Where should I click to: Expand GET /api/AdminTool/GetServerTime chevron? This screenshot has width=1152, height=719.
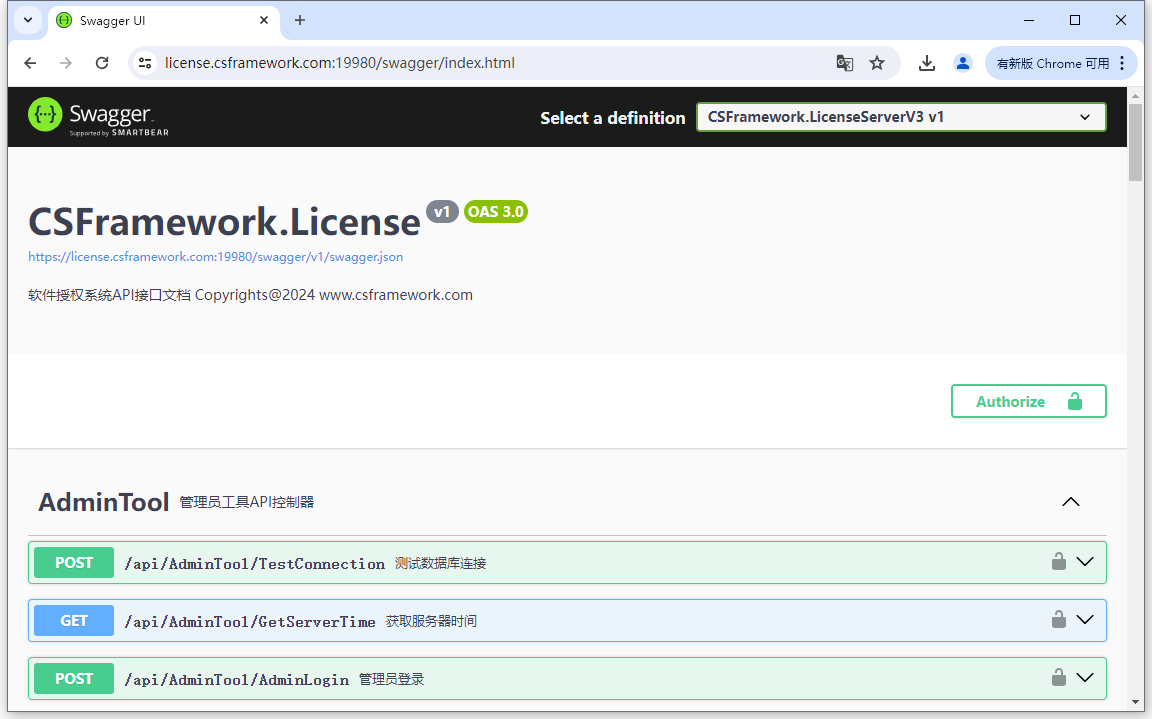(1085, 621)
